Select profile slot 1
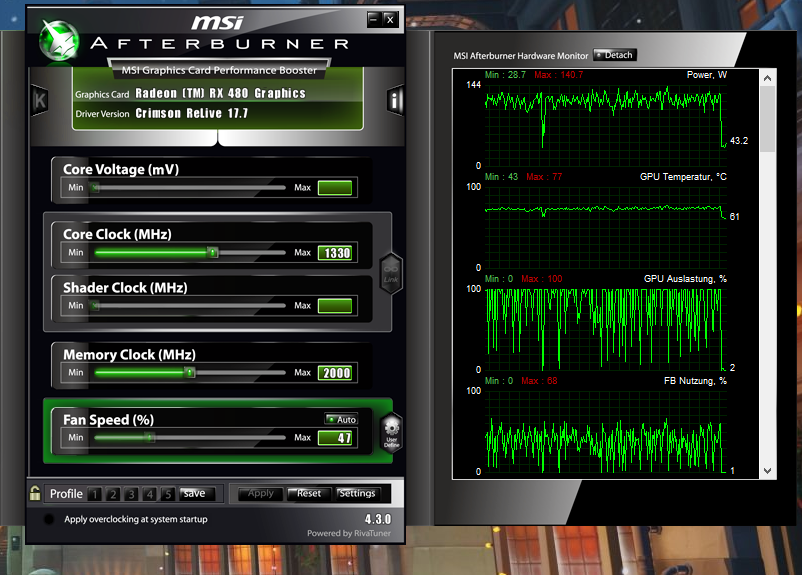This screenshot has height=575, width=802. [x=95, y=494]
